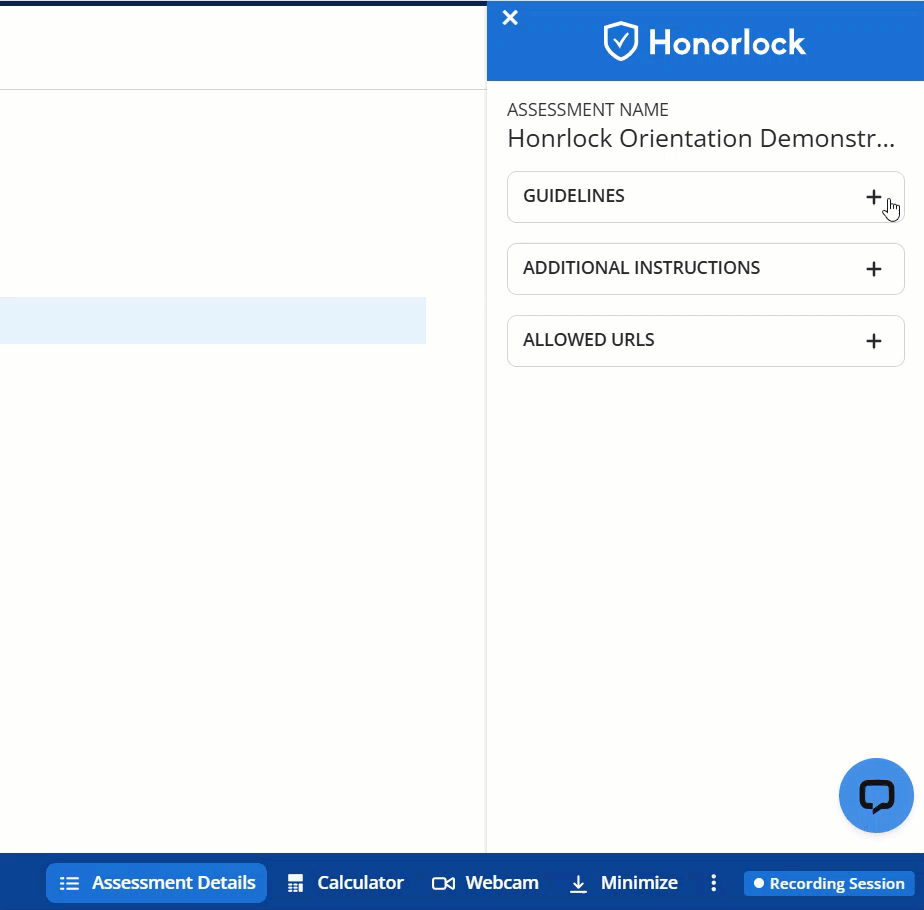Click the Recording Session indicator
924x910 pixels.
[x=829, y=883]
